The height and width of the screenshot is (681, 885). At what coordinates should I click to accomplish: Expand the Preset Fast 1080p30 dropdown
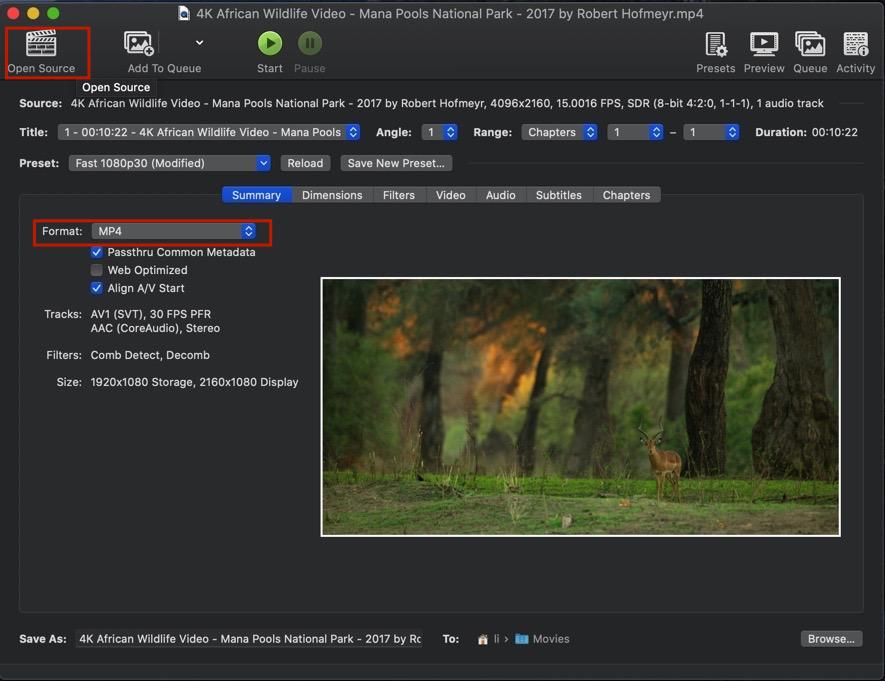click(169, 163)
